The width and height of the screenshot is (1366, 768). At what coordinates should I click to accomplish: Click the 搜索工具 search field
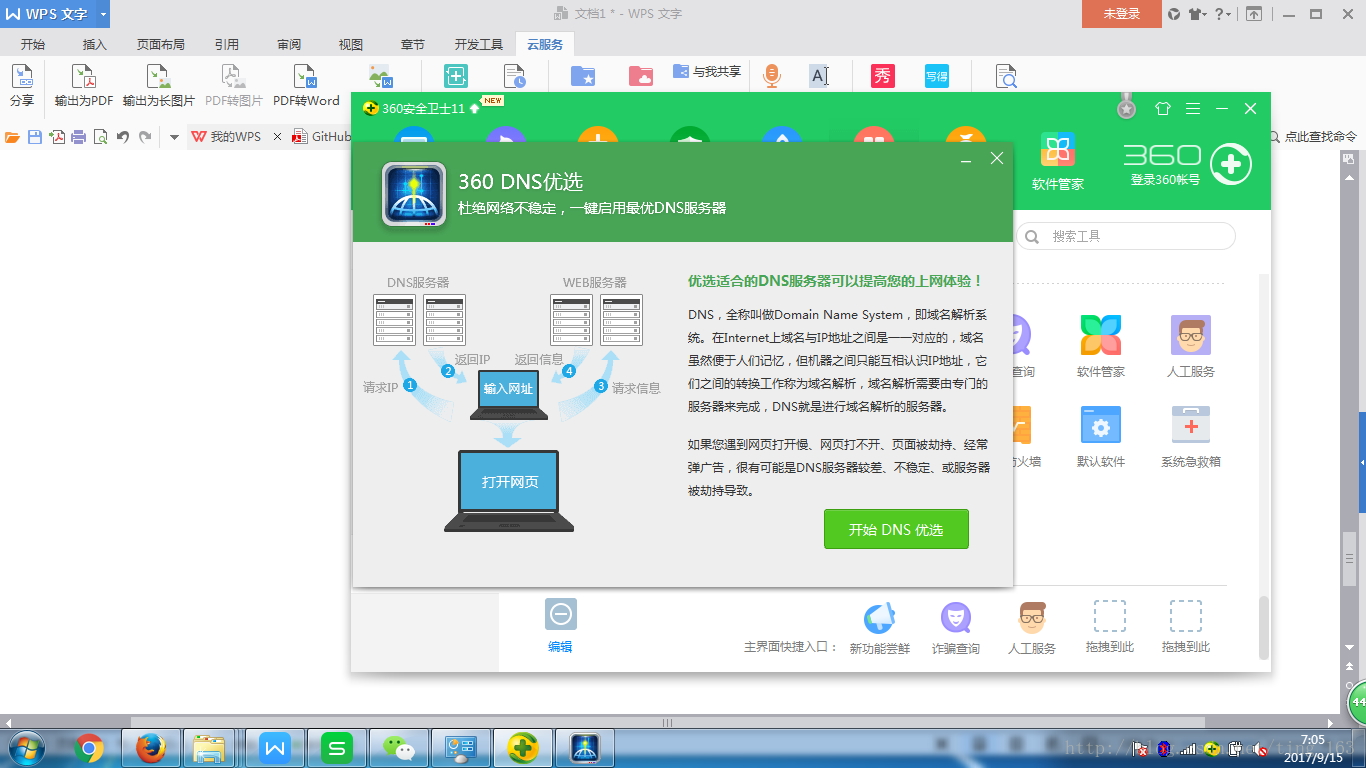(x=1126, y=236)
